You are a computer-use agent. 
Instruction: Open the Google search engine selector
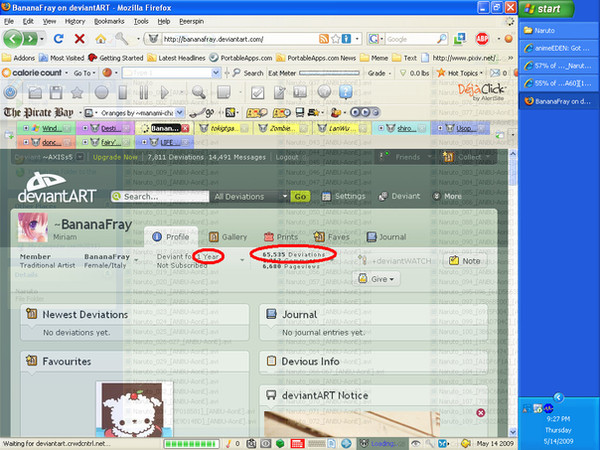(x=375, y=39)
